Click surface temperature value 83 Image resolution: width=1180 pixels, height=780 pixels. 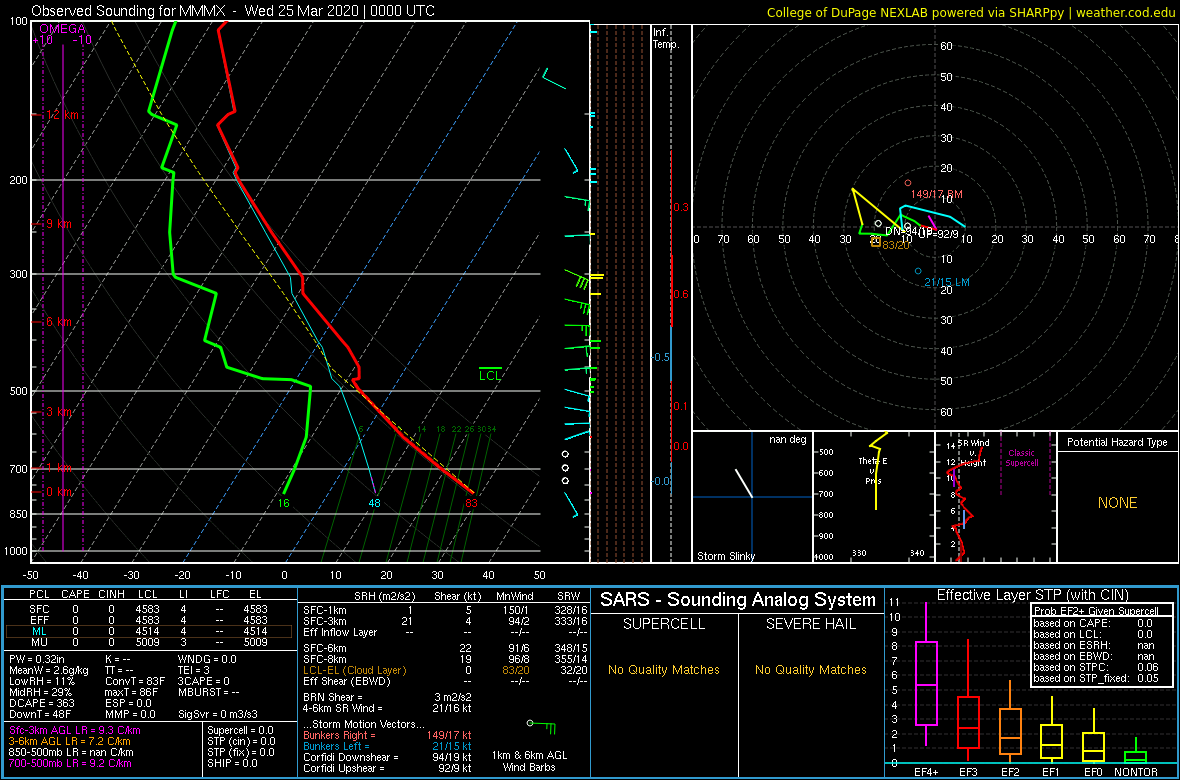(x=471, y=503)
